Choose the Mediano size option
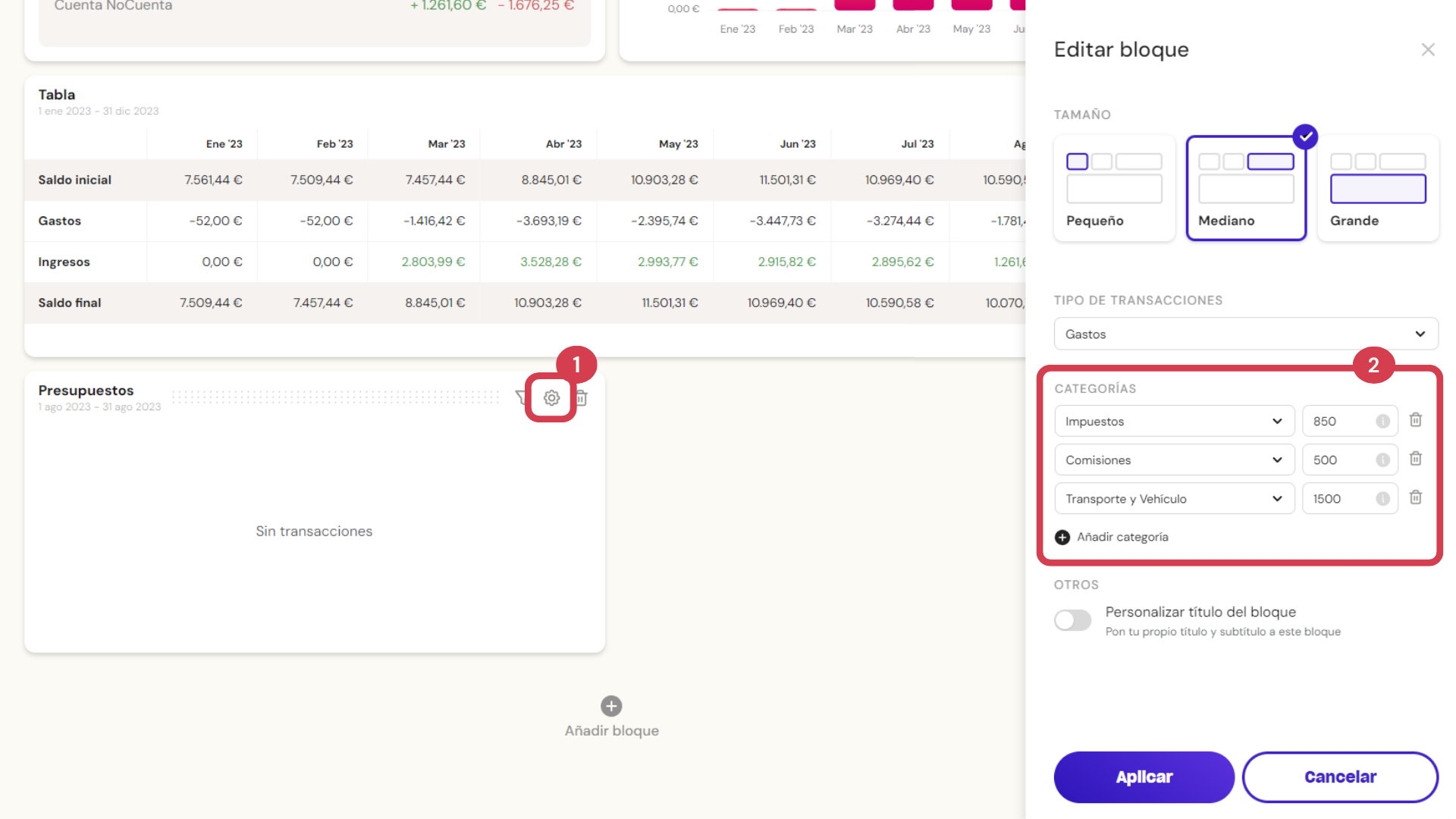The image size is (1456, 819). 1246,188
